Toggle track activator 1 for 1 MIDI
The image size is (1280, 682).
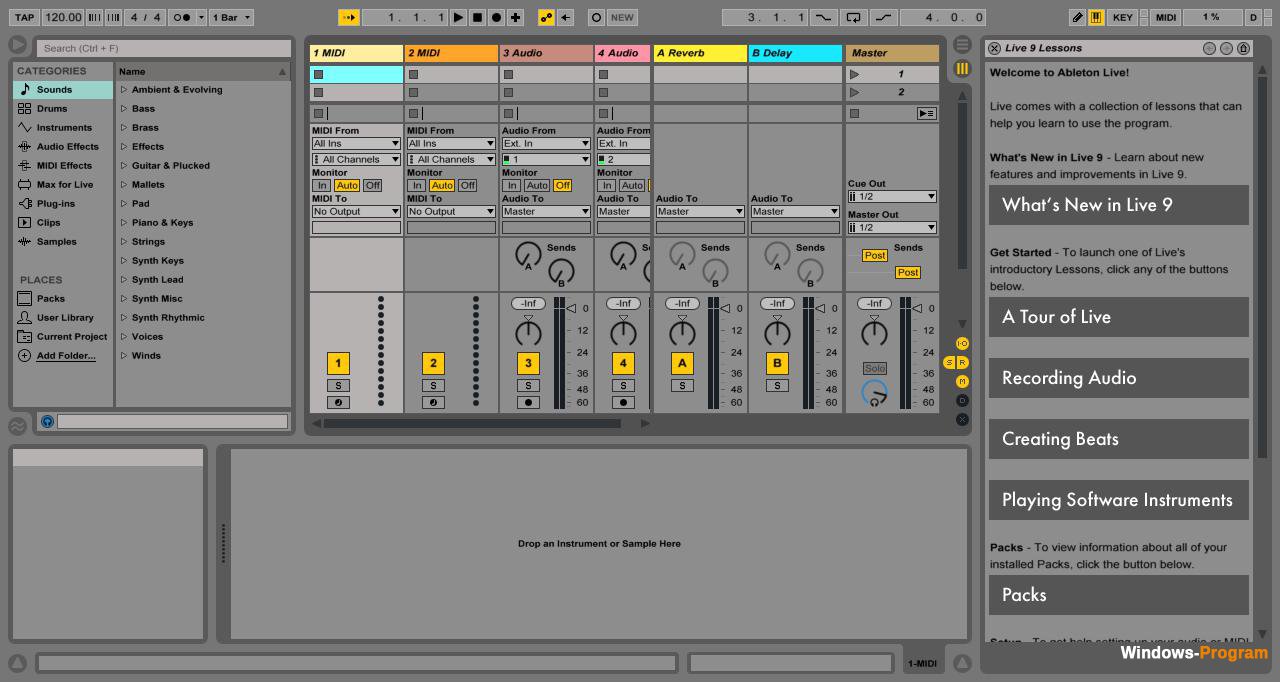pyautogui.click(x=338, y=363)
